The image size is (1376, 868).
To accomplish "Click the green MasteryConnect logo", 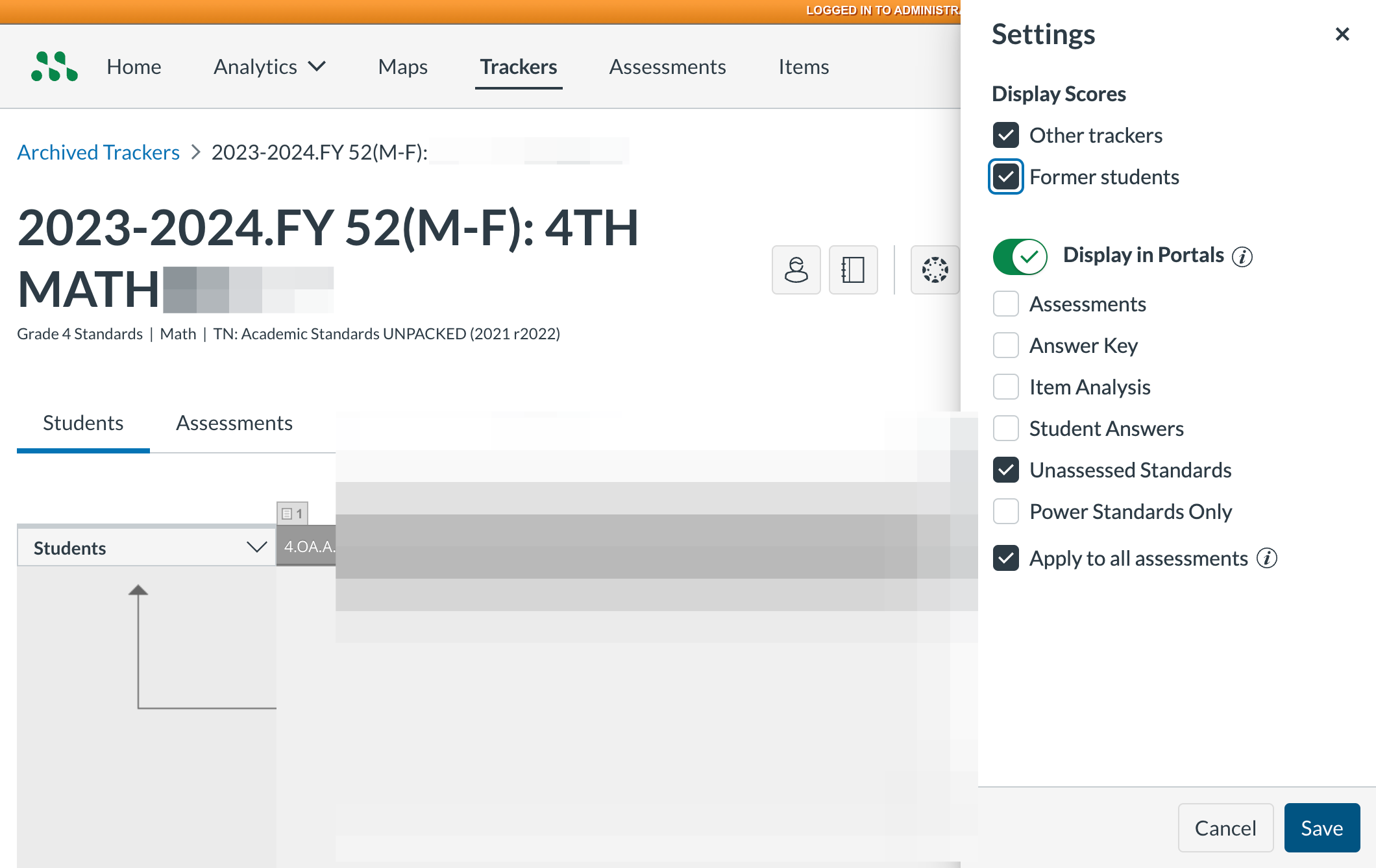I will click(55, 66).
